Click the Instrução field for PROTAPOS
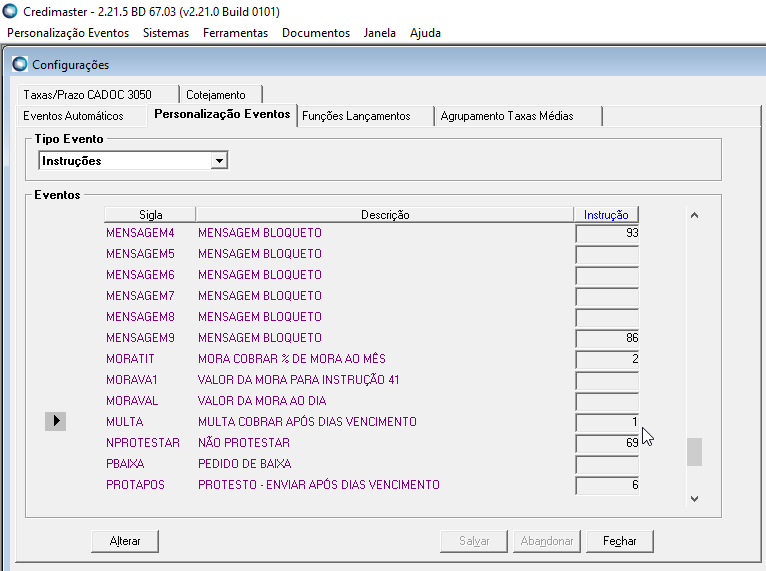 pos(607,485)
